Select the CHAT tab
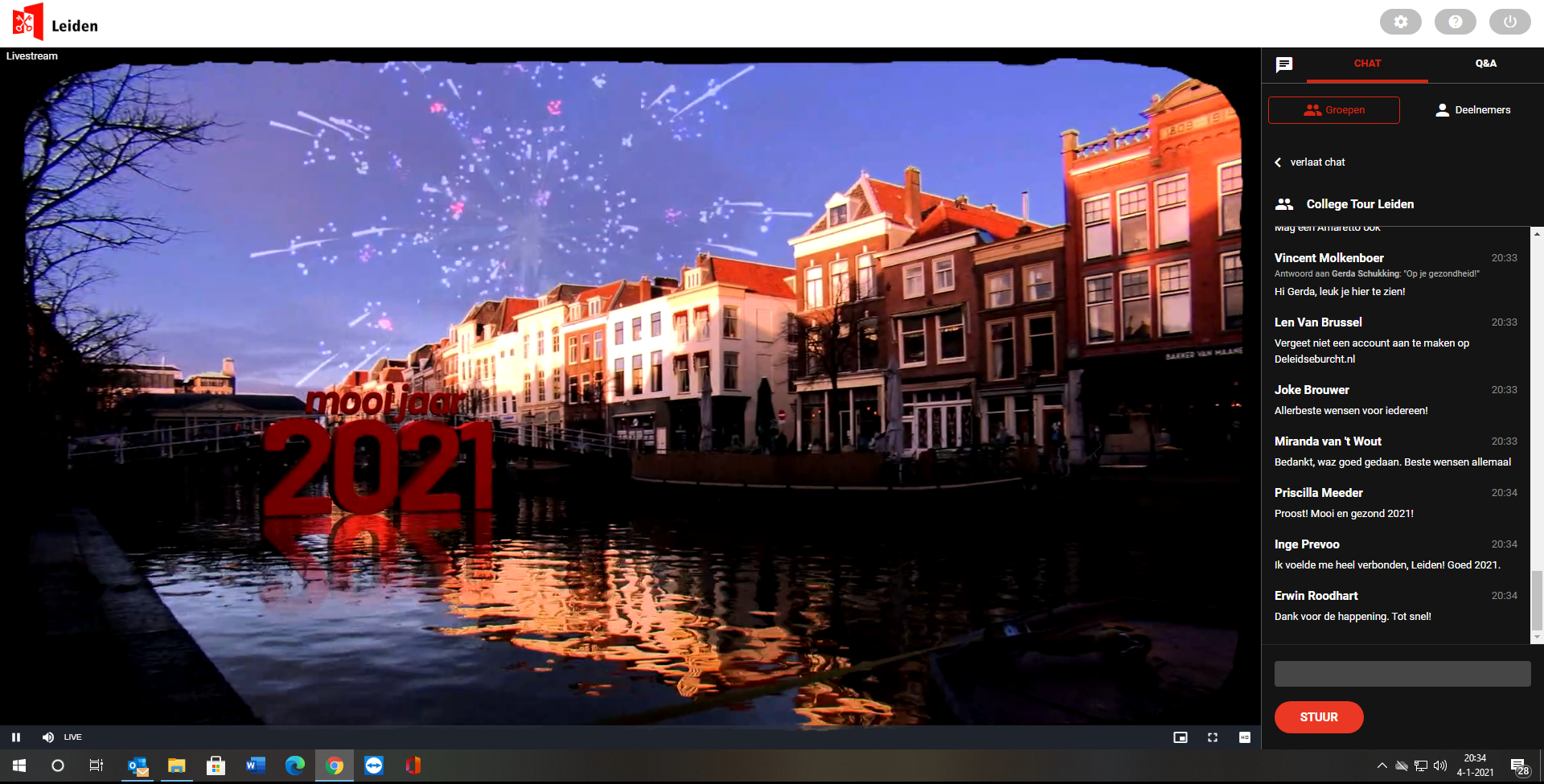 [x=1367, y=64]
